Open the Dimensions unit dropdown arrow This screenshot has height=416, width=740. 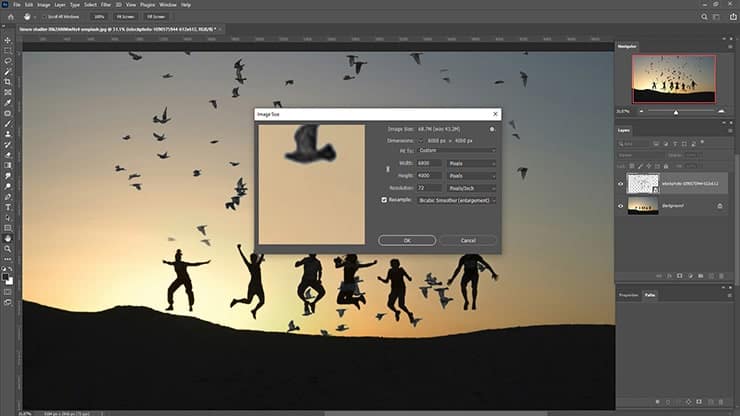420,141
